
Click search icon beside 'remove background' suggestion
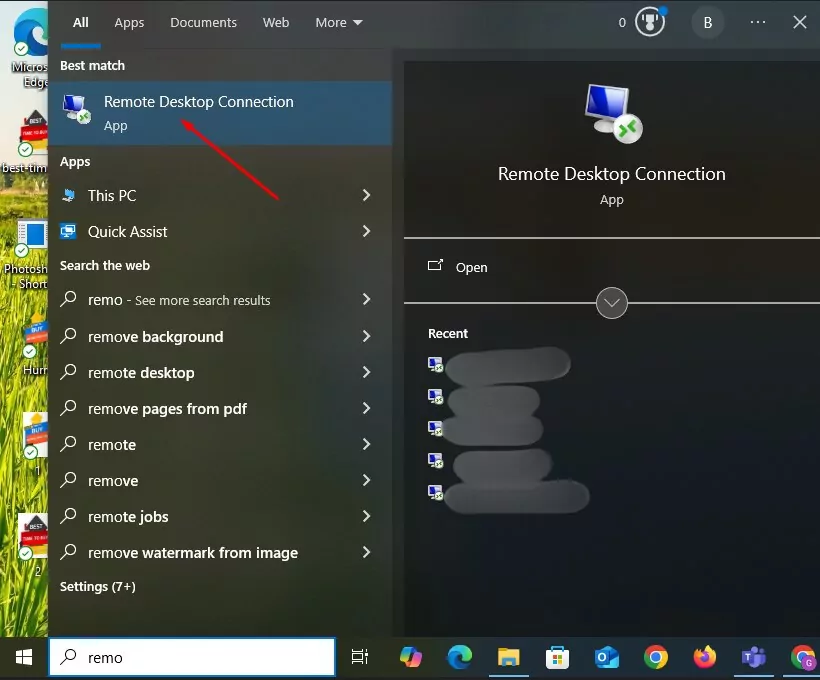69,336
